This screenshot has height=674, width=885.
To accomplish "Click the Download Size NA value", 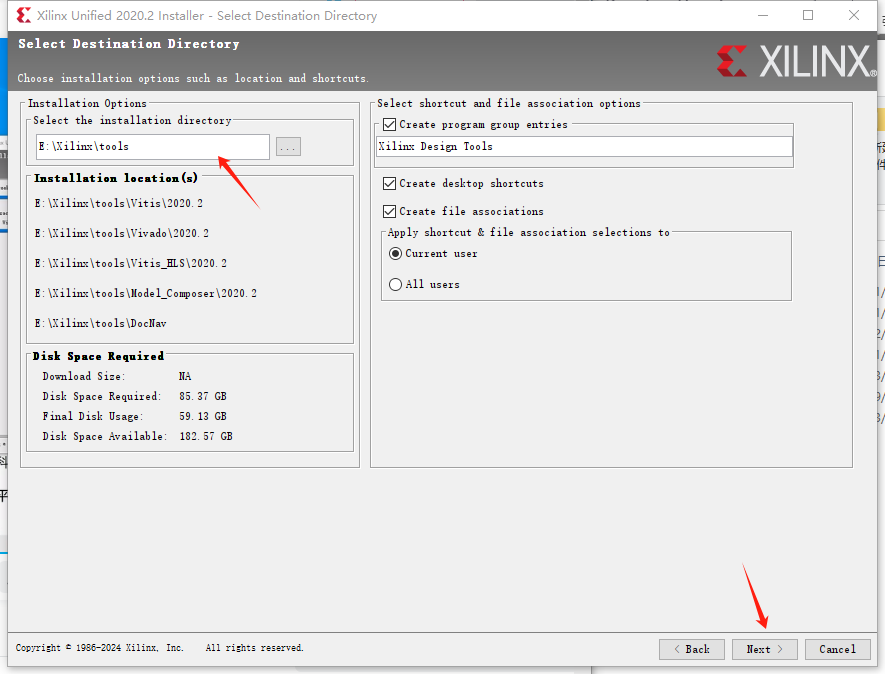I will 185,377.
